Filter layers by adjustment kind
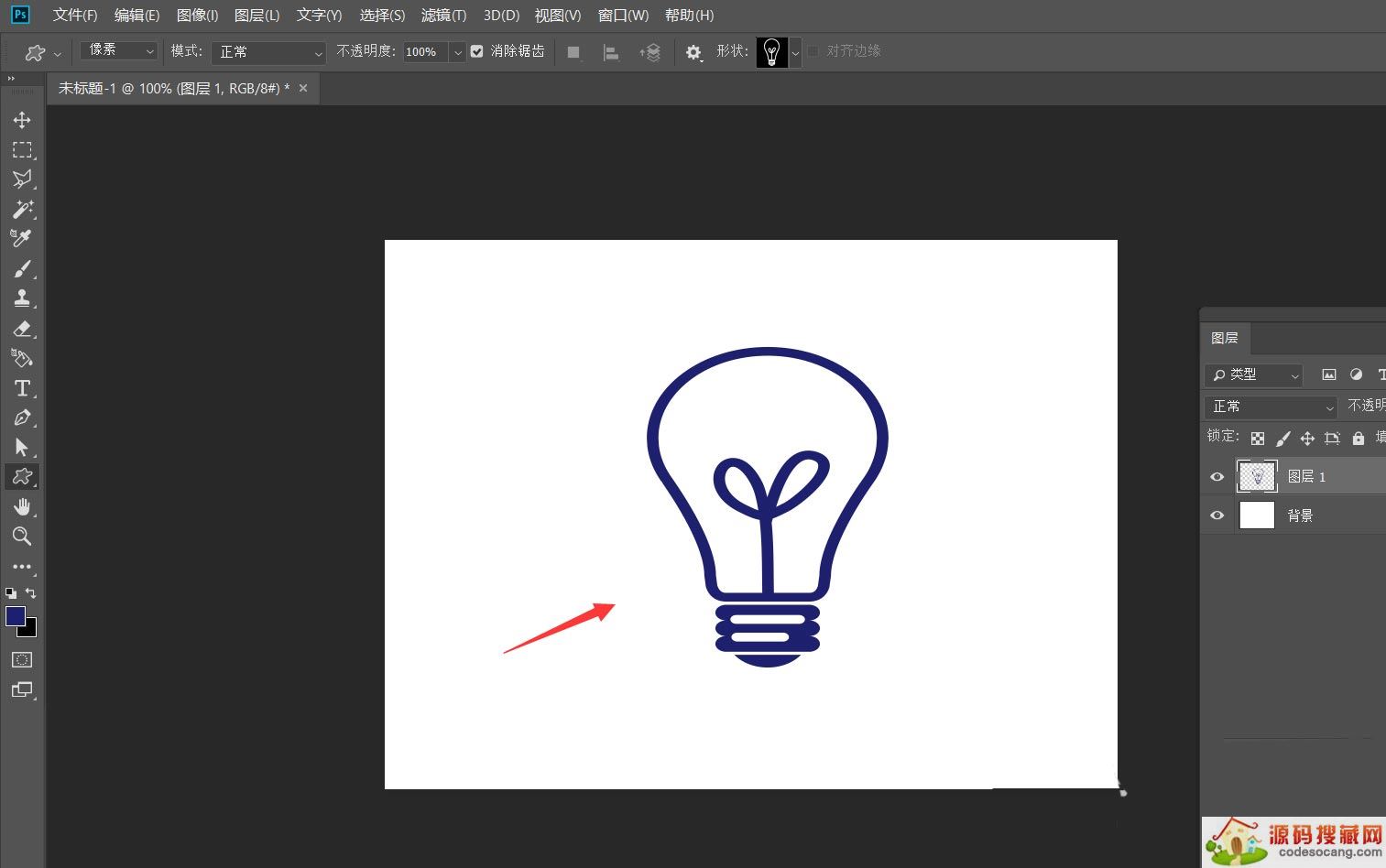Image resolution: width=1386 pixels, height=868 pixels. [x=1357, y=374]
